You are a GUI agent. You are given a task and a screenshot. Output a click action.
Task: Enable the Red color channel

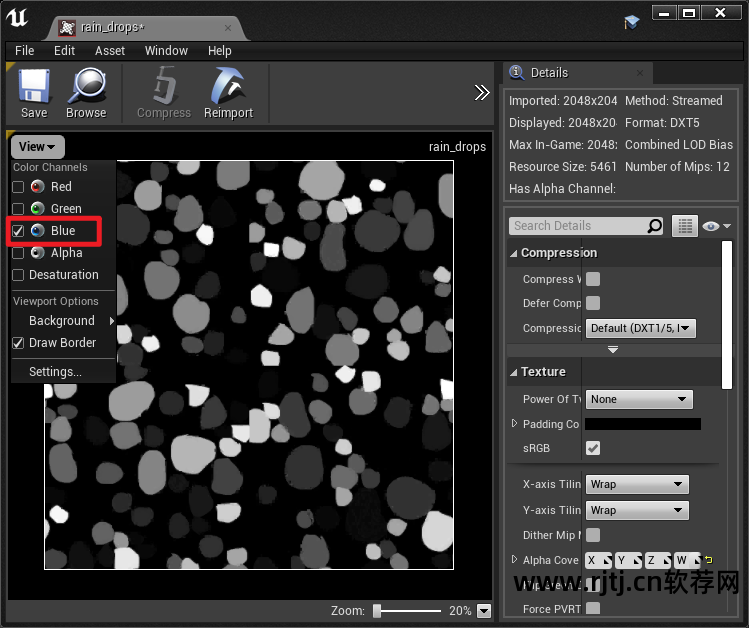(x=18, y=187)
